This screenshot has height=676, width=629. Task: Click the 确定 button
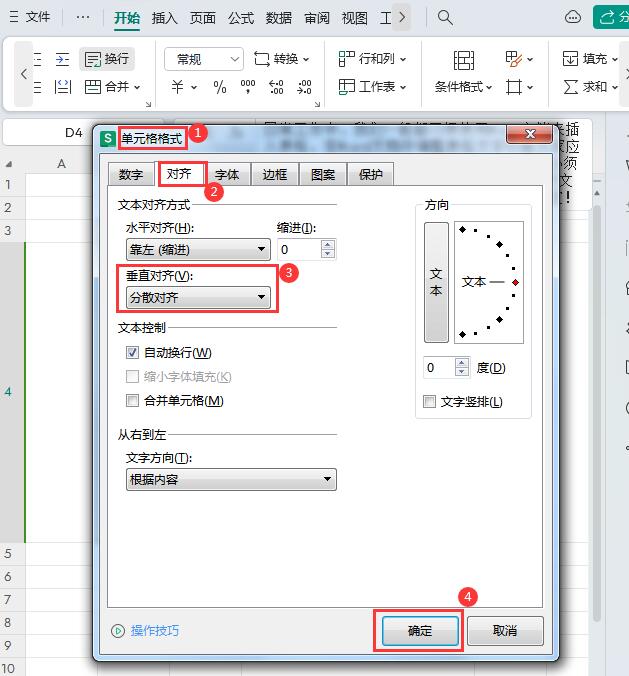point(420,631)
